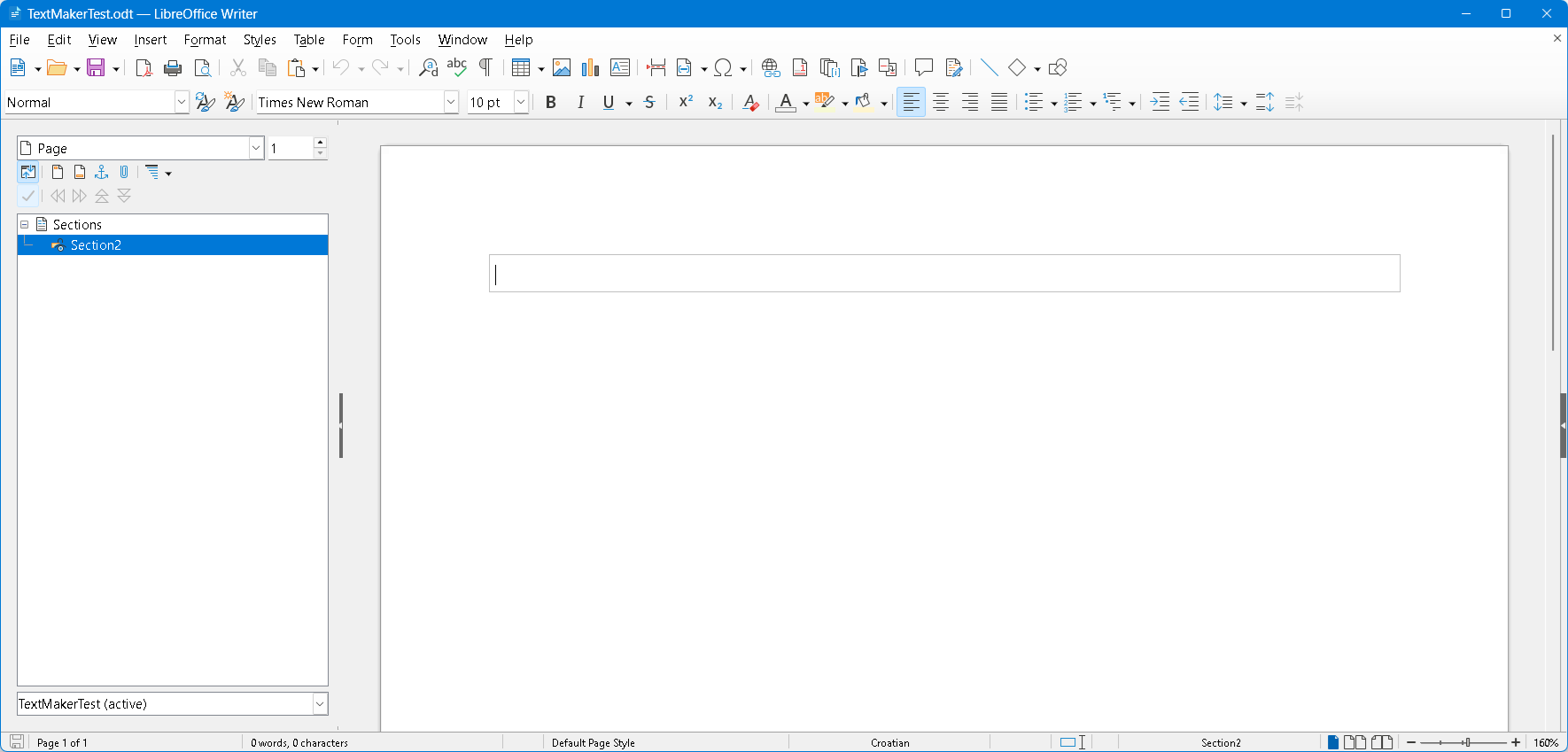Click the Croatian language status field
1568x752 pixels.
click(889, 743)
